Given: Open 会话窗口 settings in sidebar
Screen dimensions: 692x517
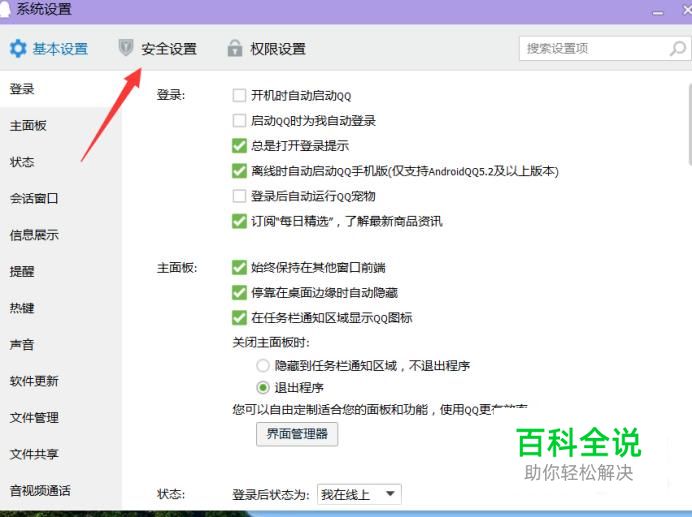Looking at the screenshot, I should click(61, 199).
